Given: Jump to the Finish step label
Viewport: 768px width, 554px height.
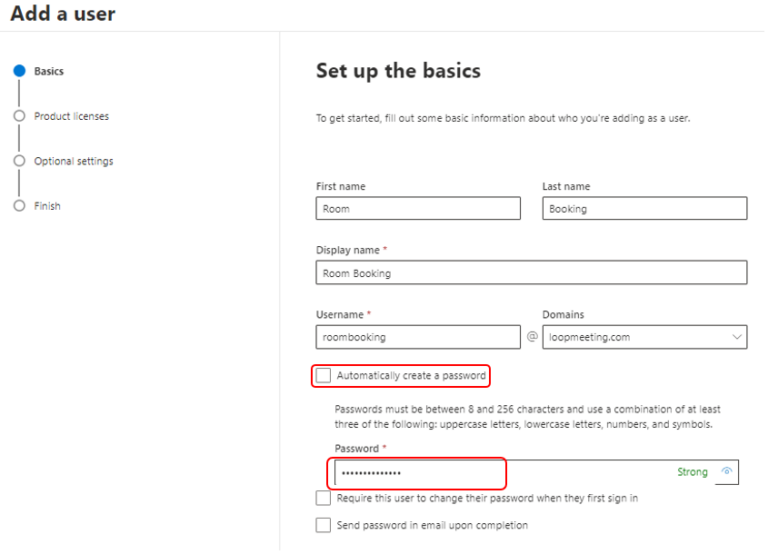Looking at the screenshot, I should pyautogui.click(x=47, y=206).
